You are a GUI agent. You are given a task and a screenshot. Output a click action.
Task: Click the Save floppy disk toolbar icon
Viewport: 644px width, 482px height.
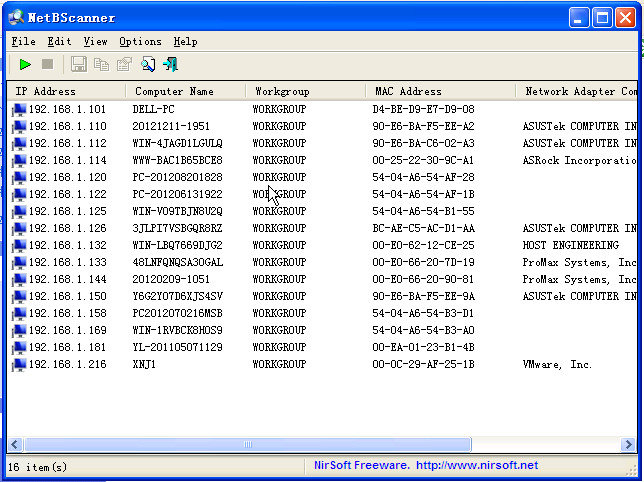pyautogui.click(x=79, y=65)
